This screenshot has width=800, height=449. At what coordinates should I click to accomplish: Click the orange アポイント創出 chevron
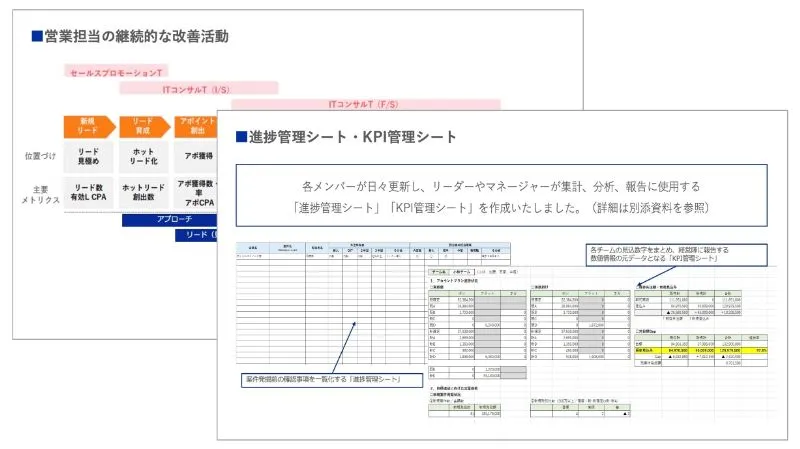click(x=196, y=127)
